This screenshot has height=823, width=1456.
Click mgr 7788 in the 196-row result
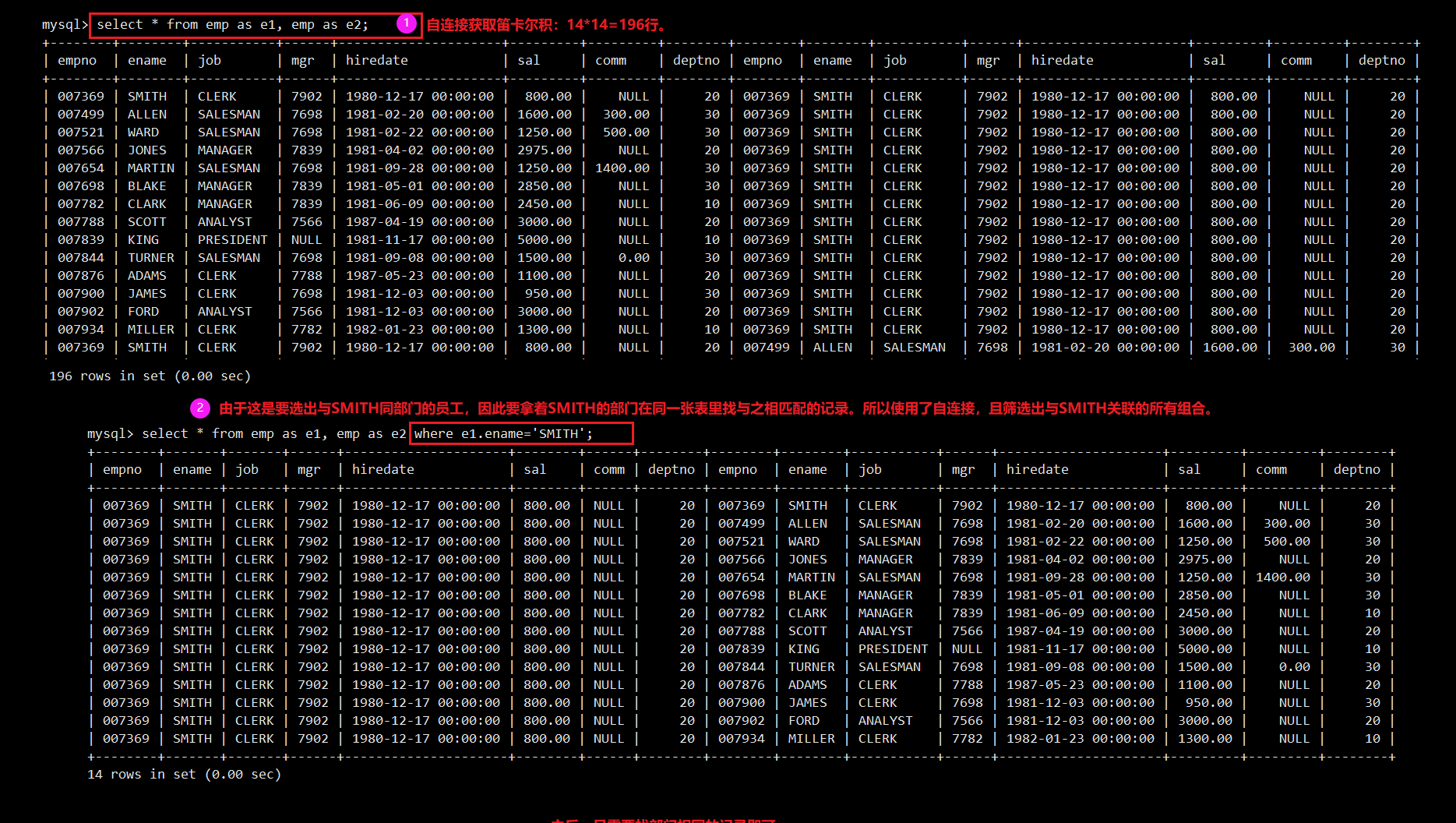(x=307, y=275)
